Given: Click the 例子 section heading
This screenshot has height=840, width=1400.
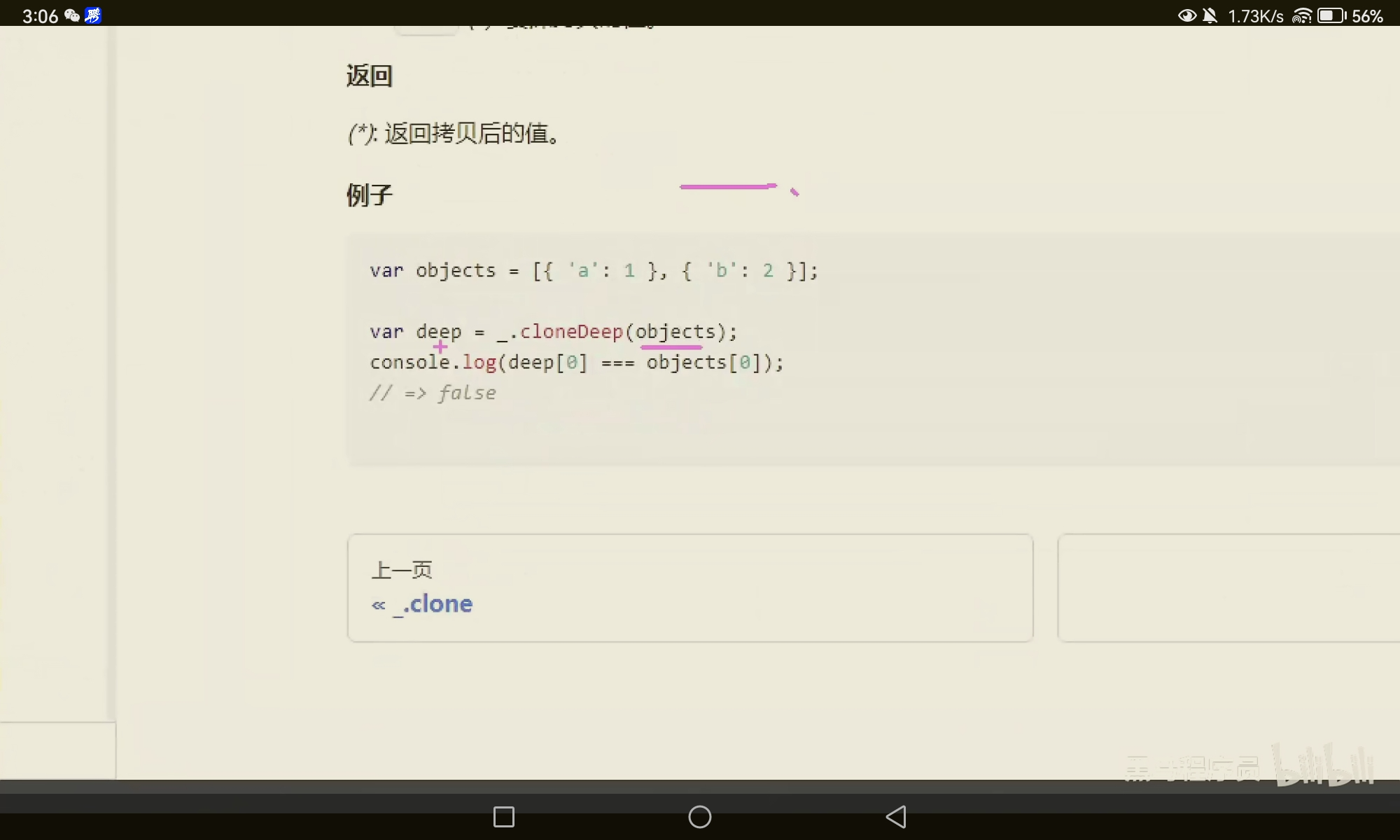Looking at the screenshot, I should coord(370,195).
